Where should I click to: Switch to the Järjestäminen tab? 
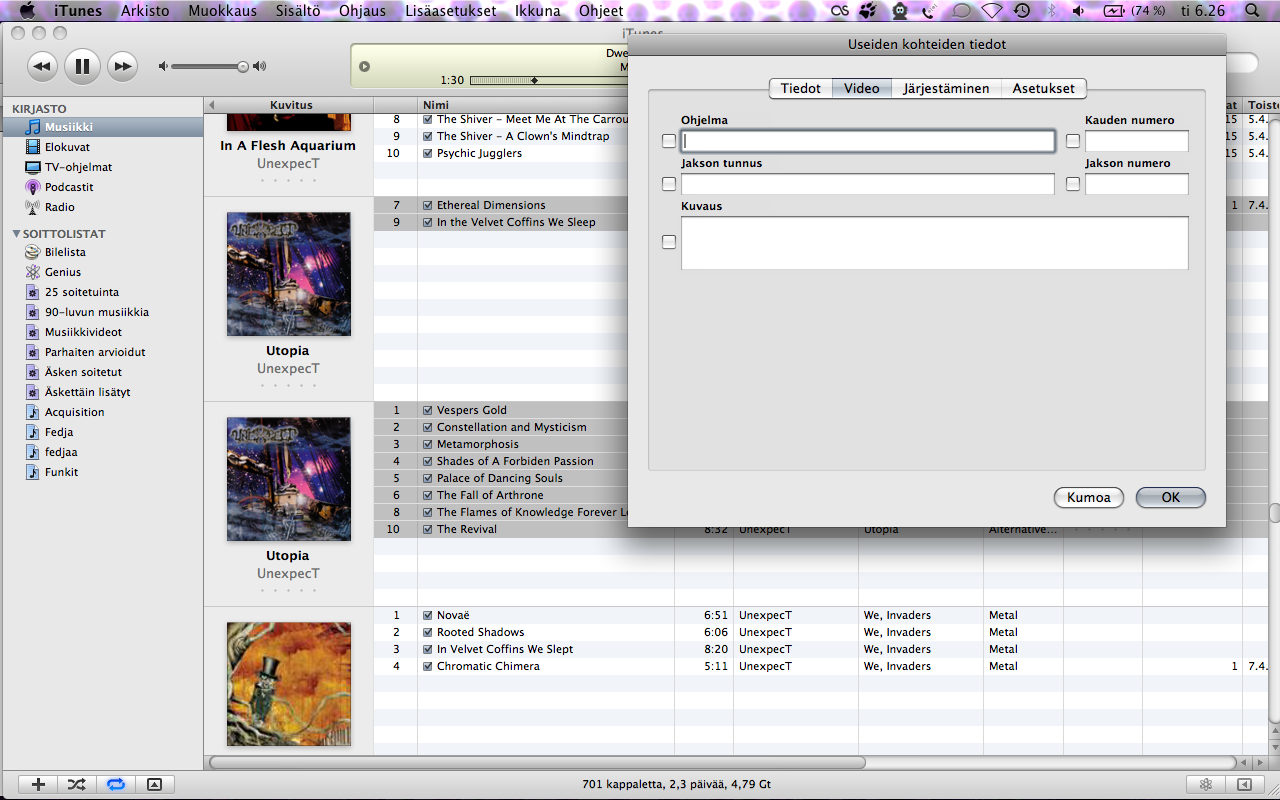pyautogui.click(x=946, y=88)
